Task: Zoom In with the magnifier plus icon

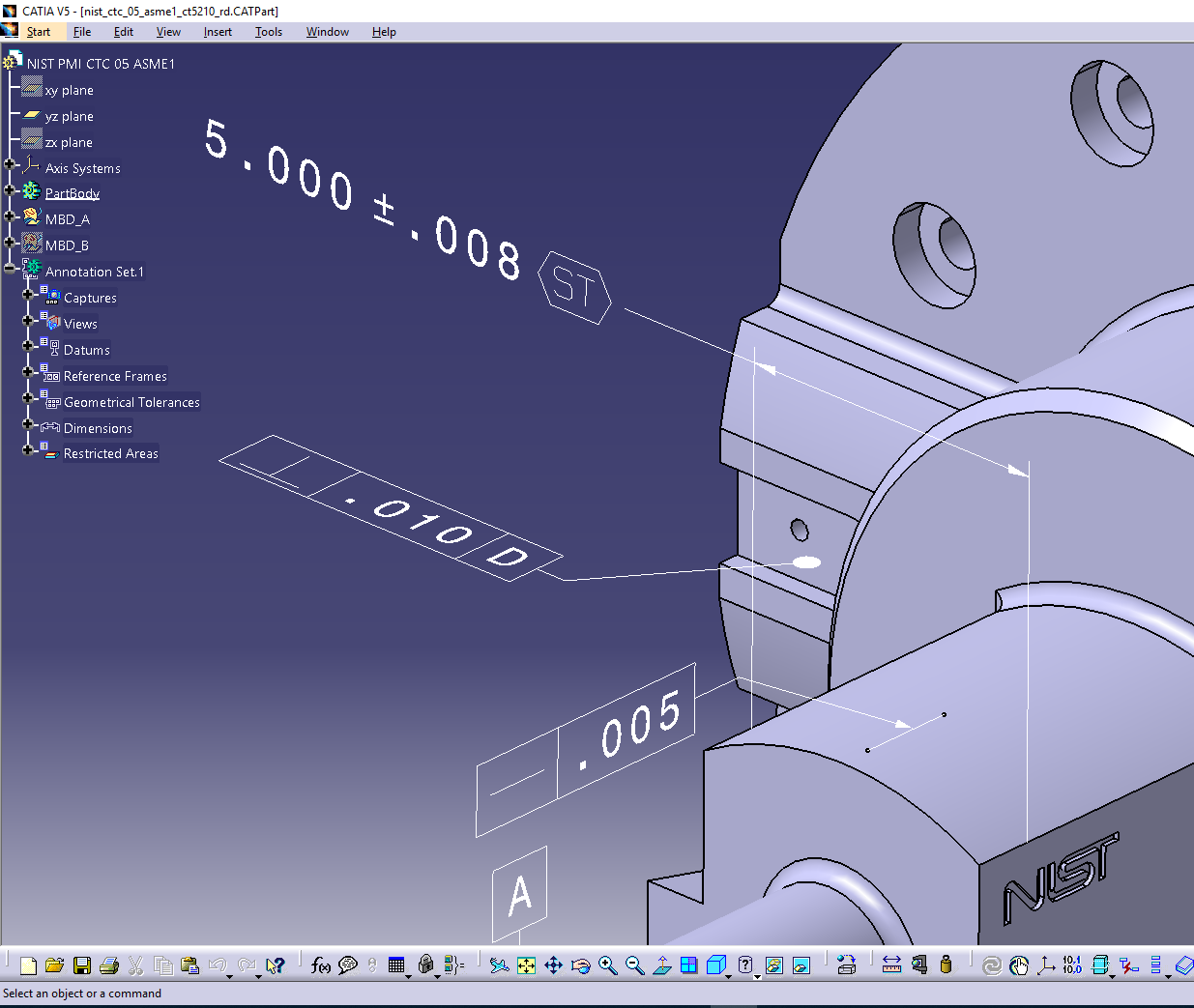Action: (607, 965)
